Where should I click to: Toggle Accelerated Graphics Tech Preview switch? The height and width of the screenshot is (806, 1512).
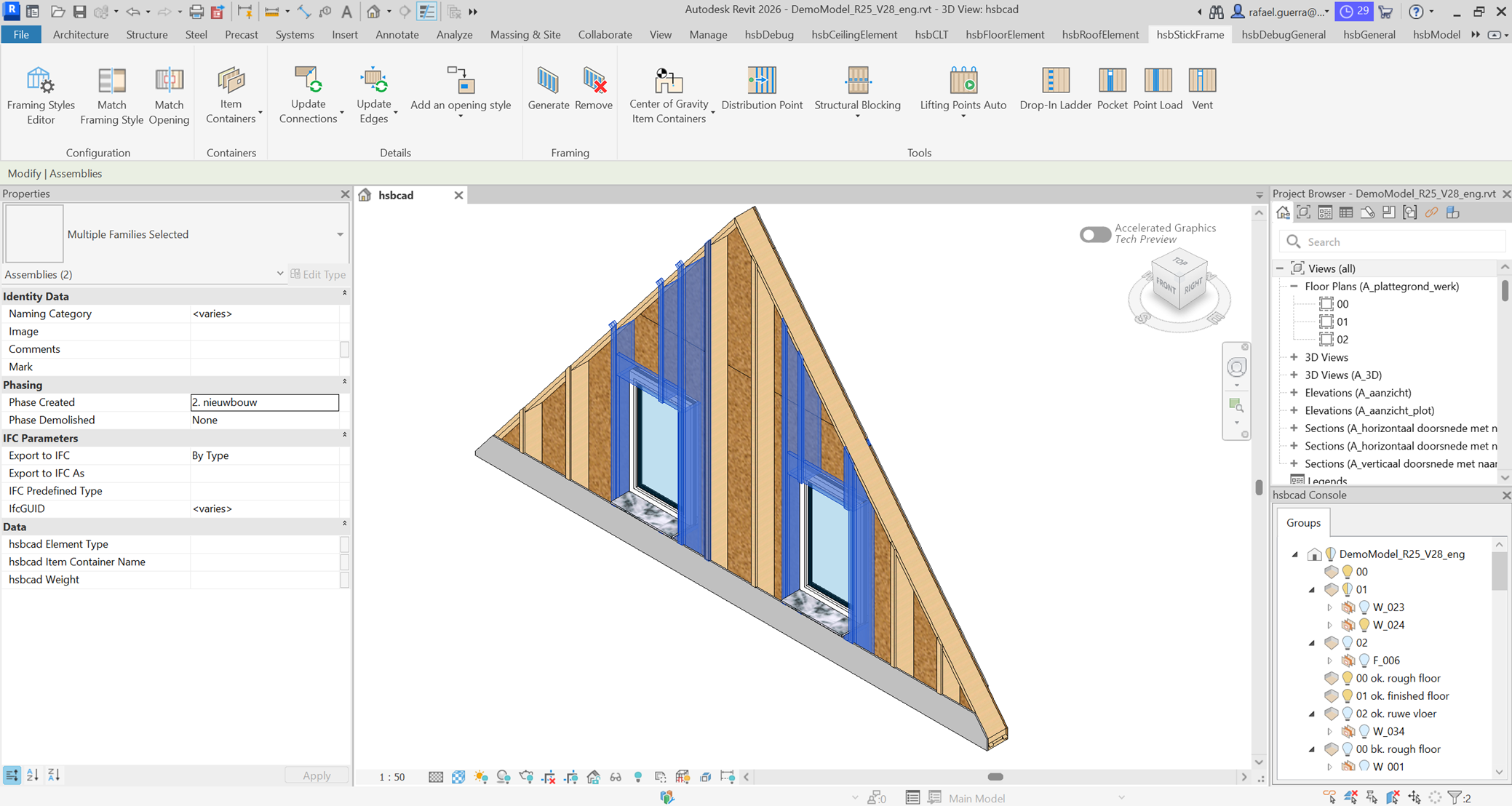pos(1095,234)
